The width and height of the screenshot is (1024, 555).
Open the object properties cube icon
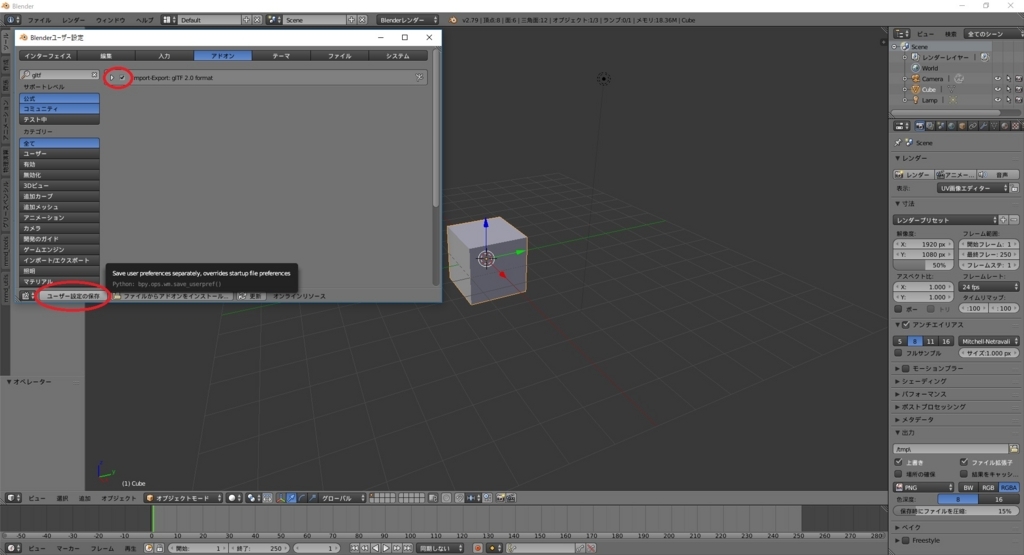962,126
